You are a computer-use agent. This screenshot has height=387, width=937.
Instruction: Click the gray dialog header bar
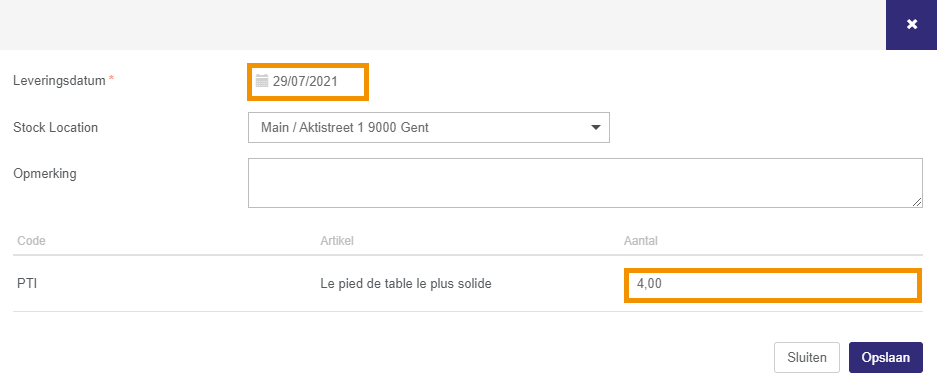(x=443, y=25)
